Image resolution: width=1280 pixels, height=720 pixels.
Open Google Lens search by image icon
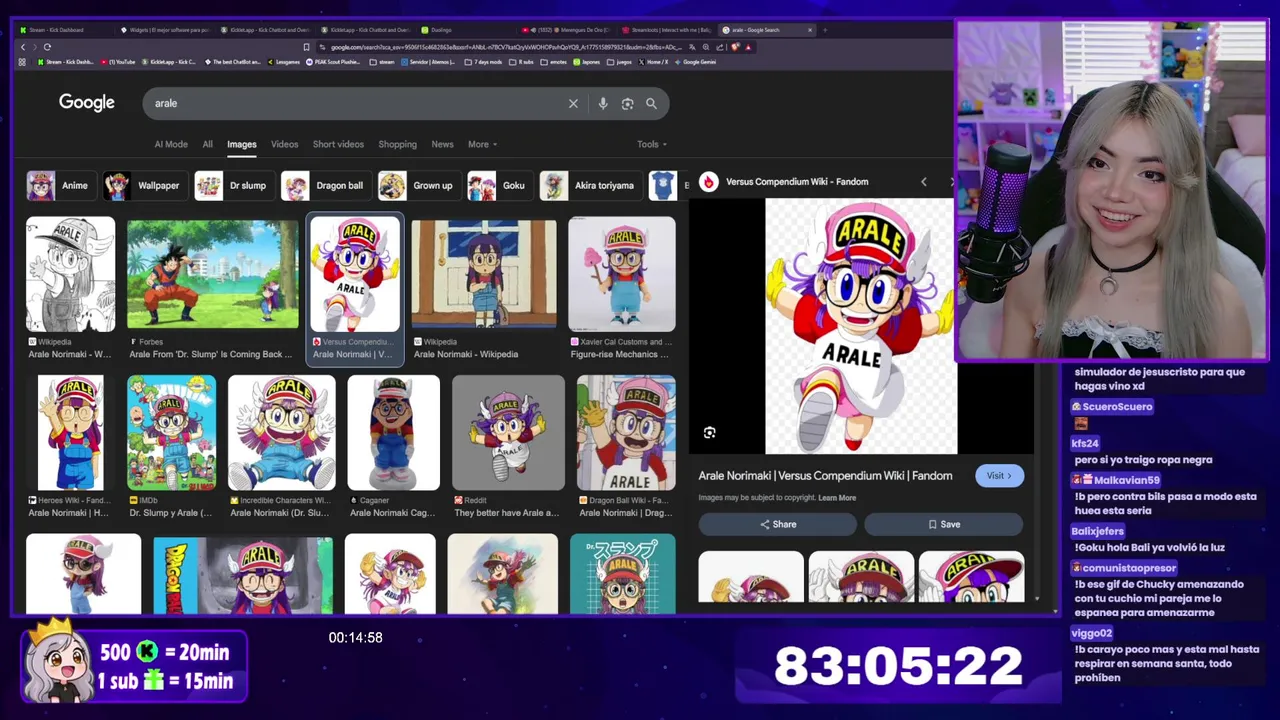pos(627,104)
